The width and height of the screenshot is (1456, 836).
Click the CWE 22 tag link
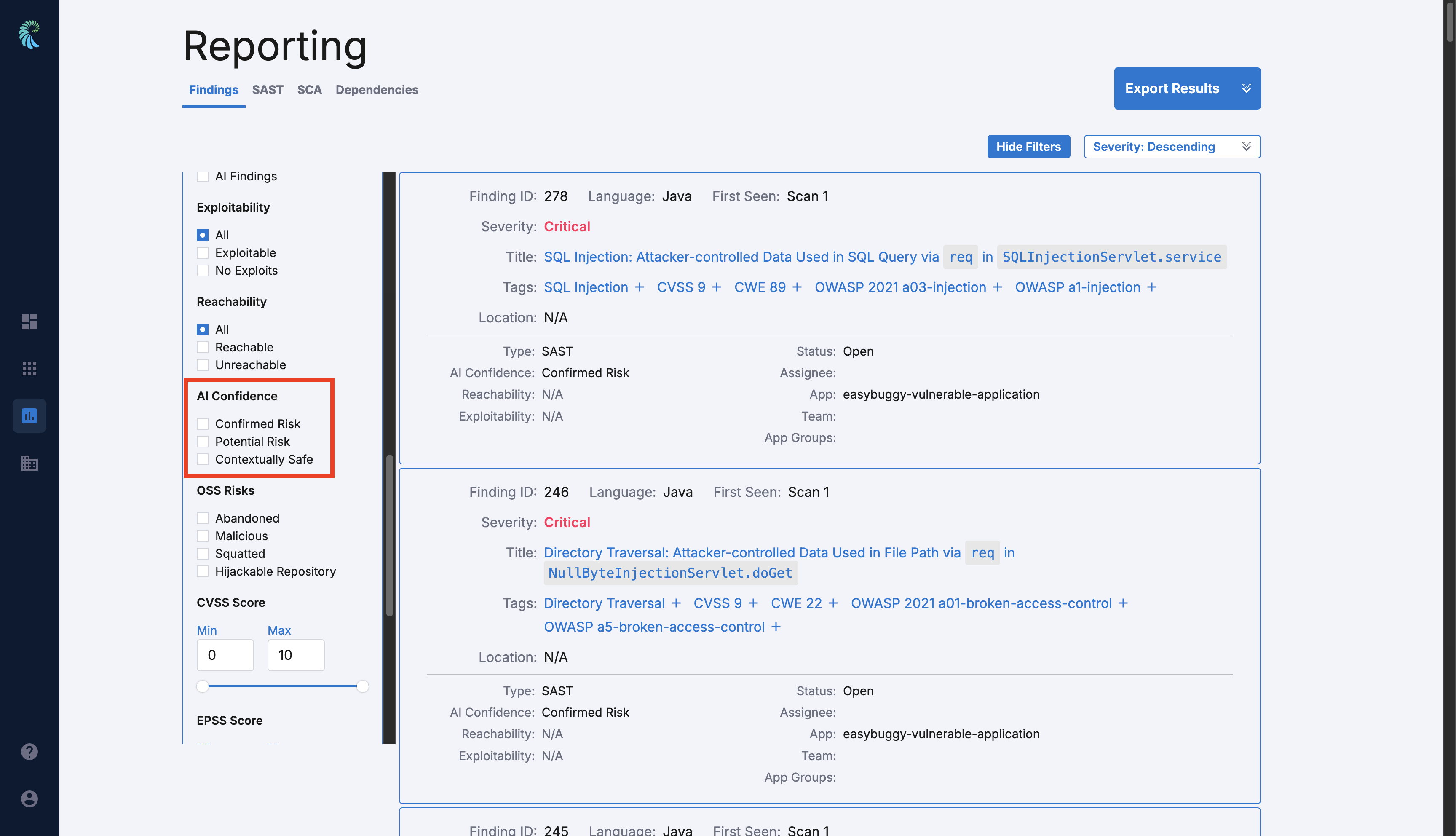click(x=796, y=603)
